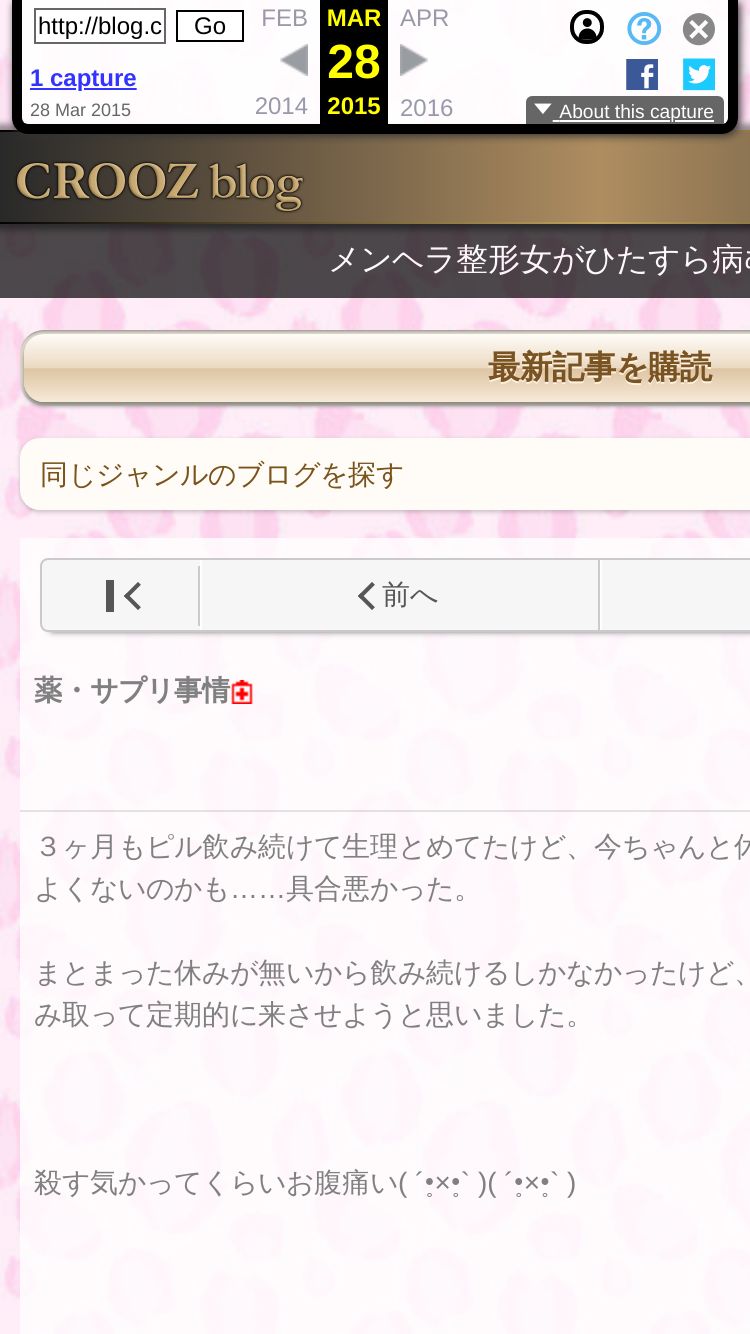The image size is (750, 1334).
Task: Select APR 2016 in the timeline
Action: 426,62
